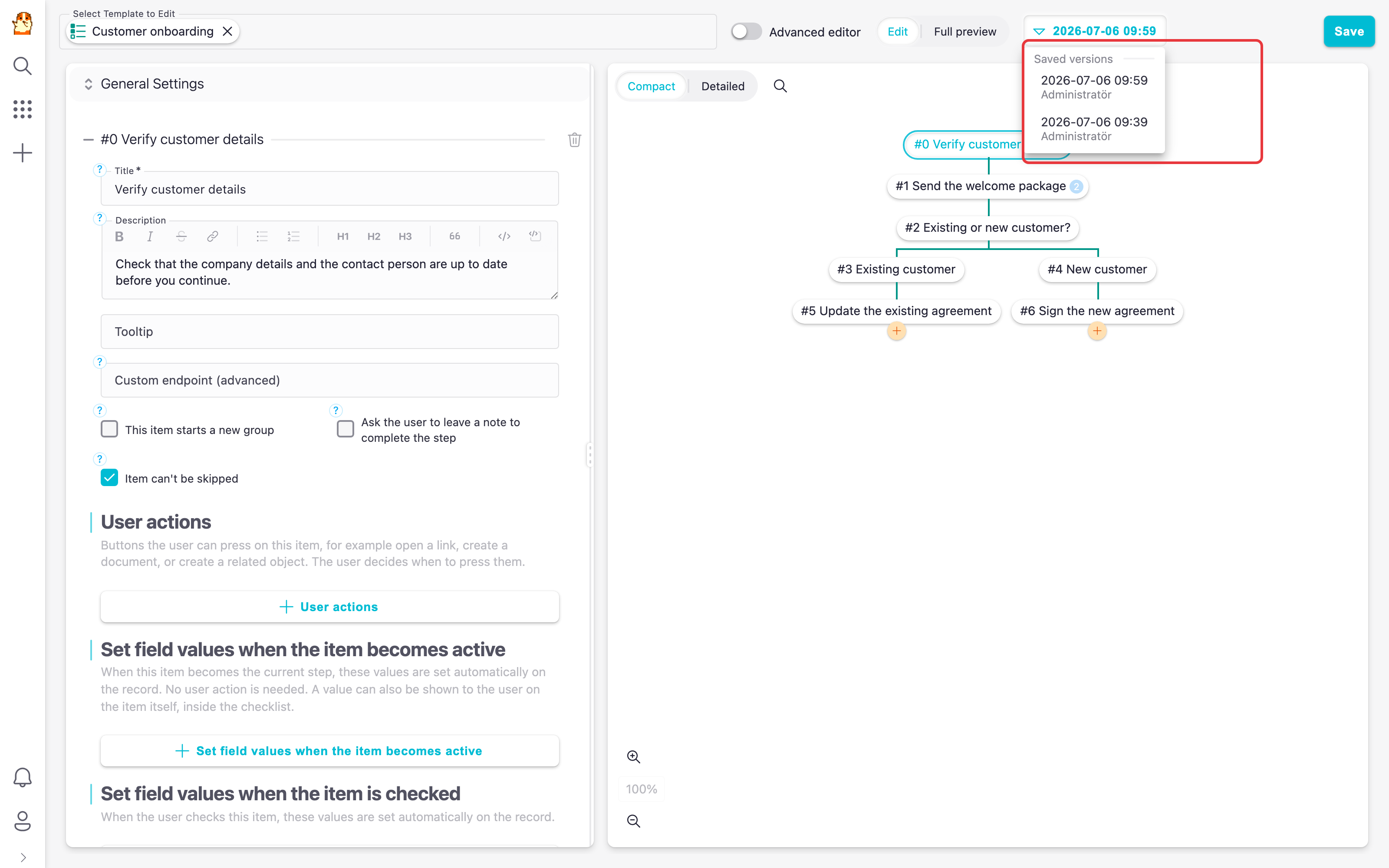The image size is (1389, 868).
Task: Select the #2 Existing or new customer? node
Action: [987, 228]
